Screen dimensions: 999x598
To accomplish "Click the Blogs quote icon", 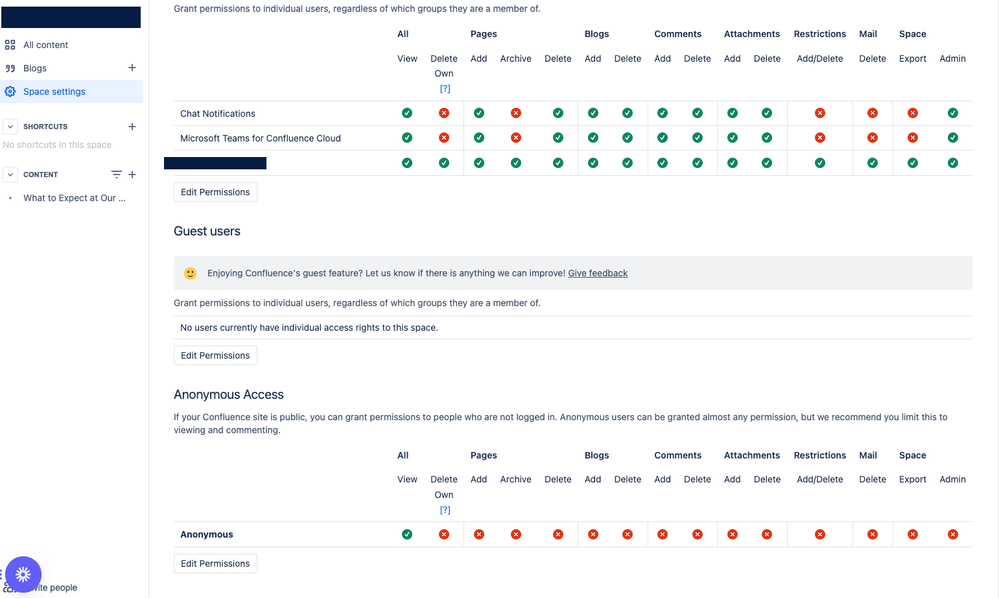I will point(10,68).
